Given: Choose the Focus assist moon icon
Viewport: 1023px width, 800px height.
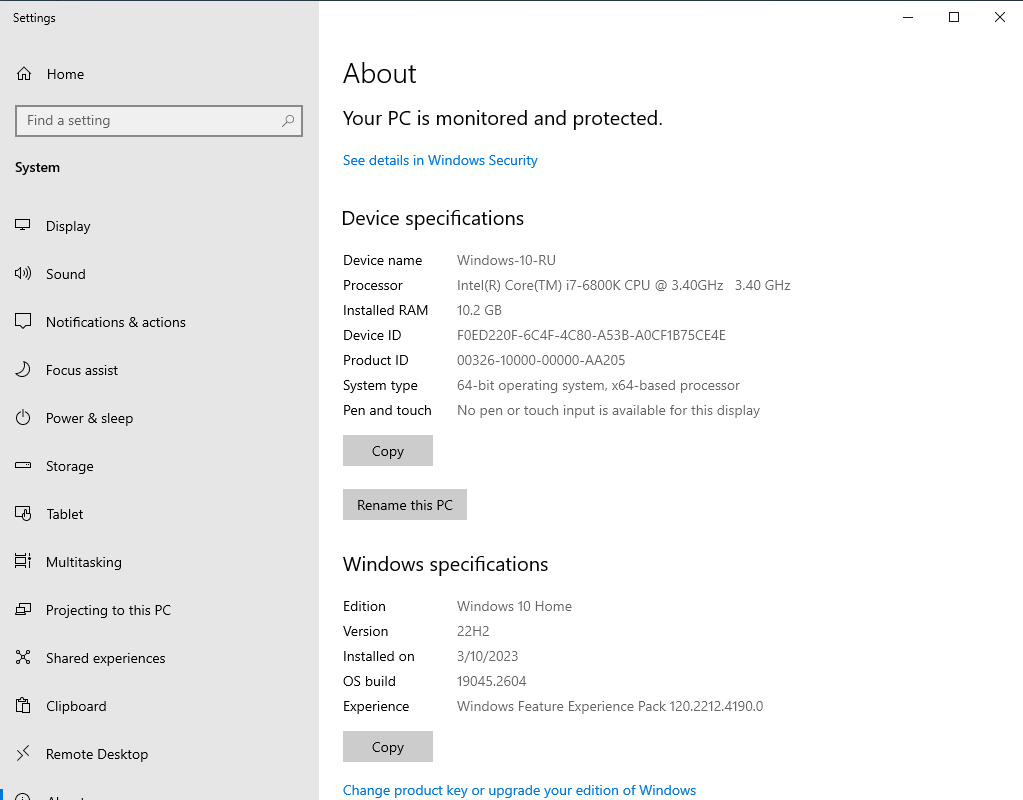Looking at the screenshot, I should tap(23, 370).
